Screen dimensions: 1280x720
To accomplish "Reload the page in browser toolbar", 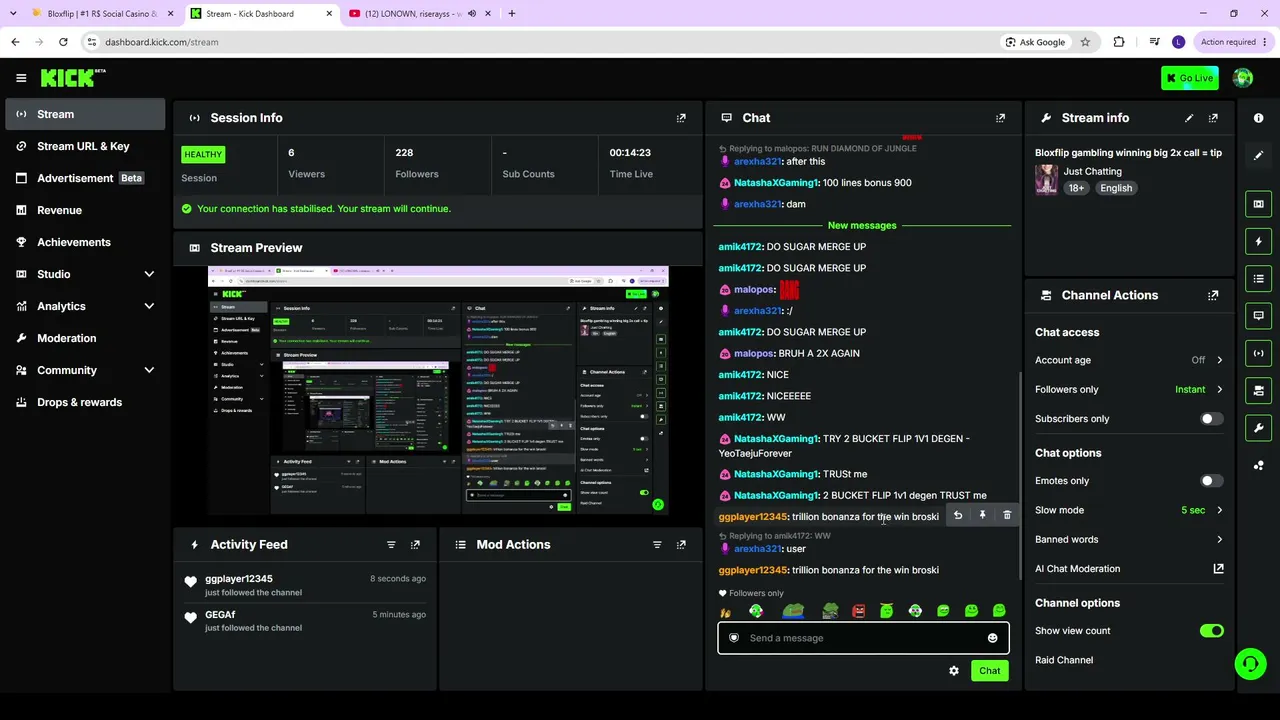I will point(63,42).
